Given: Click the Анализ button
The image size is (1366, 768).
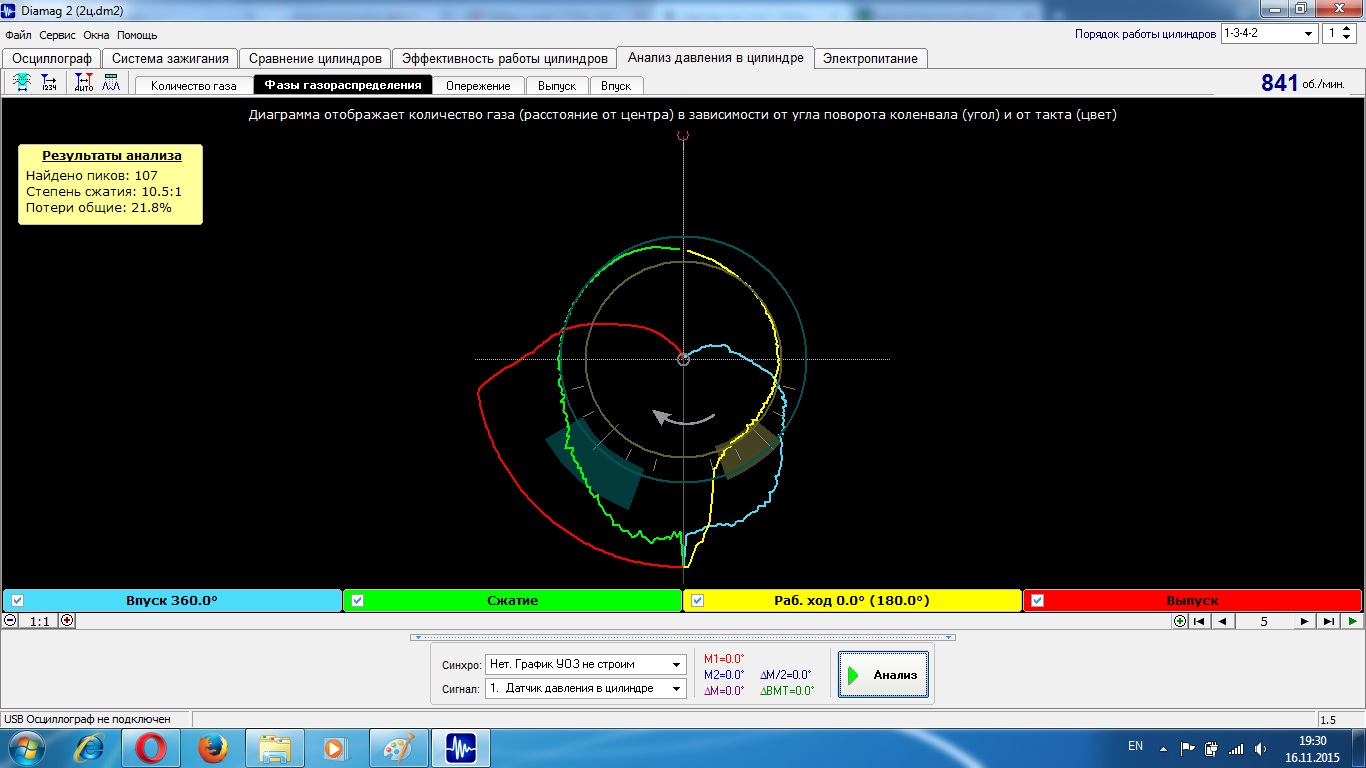Looking at the screenshot, I should tap(884, 675).
